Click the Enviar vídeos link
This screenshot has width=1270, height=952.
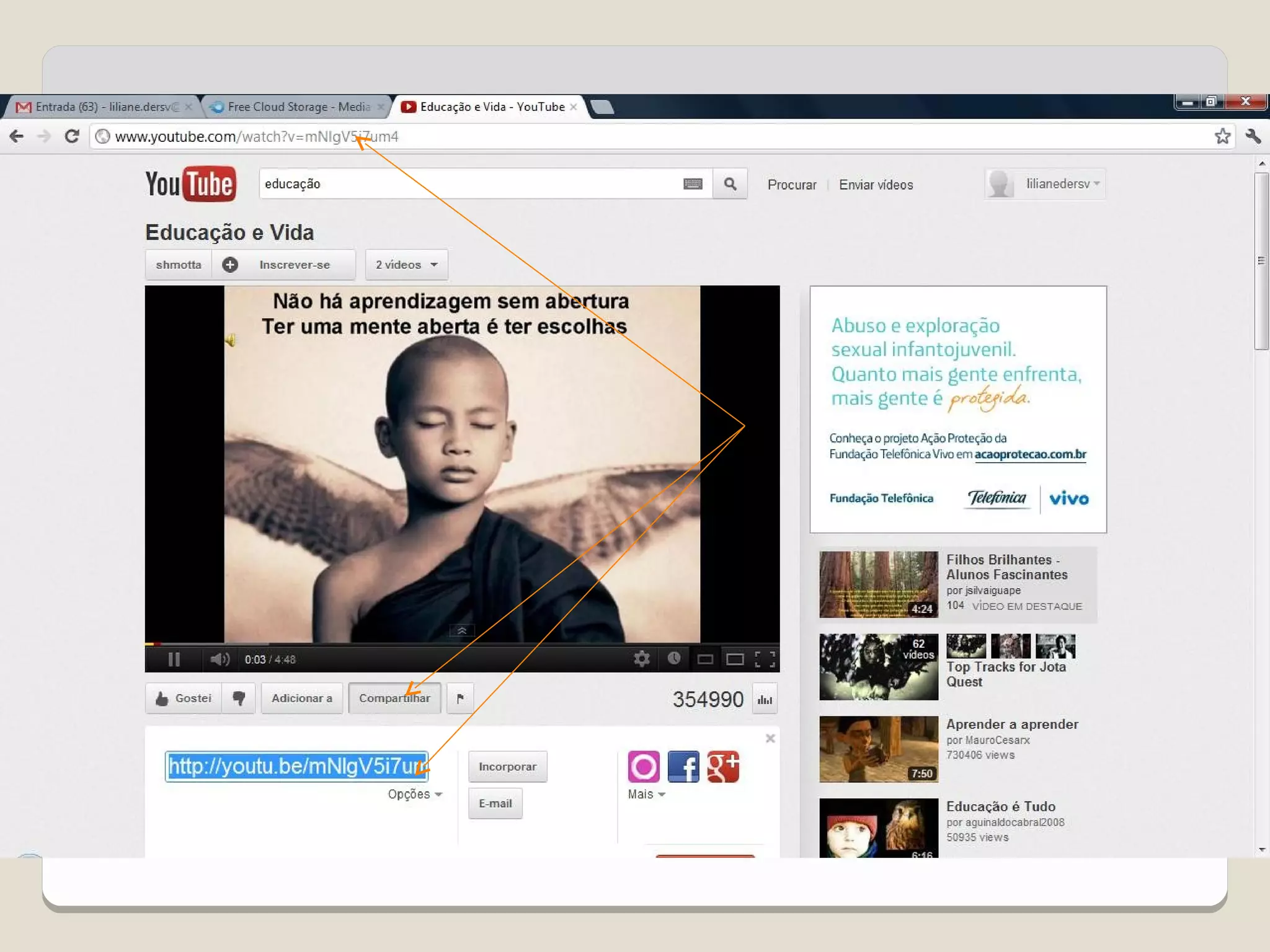click(x=876, y=185)
